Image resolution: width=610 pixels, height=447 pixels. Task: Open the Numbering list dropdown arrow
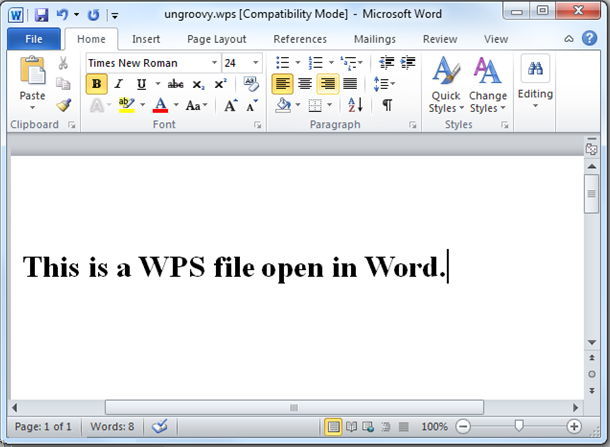click(x=331, y=62)
